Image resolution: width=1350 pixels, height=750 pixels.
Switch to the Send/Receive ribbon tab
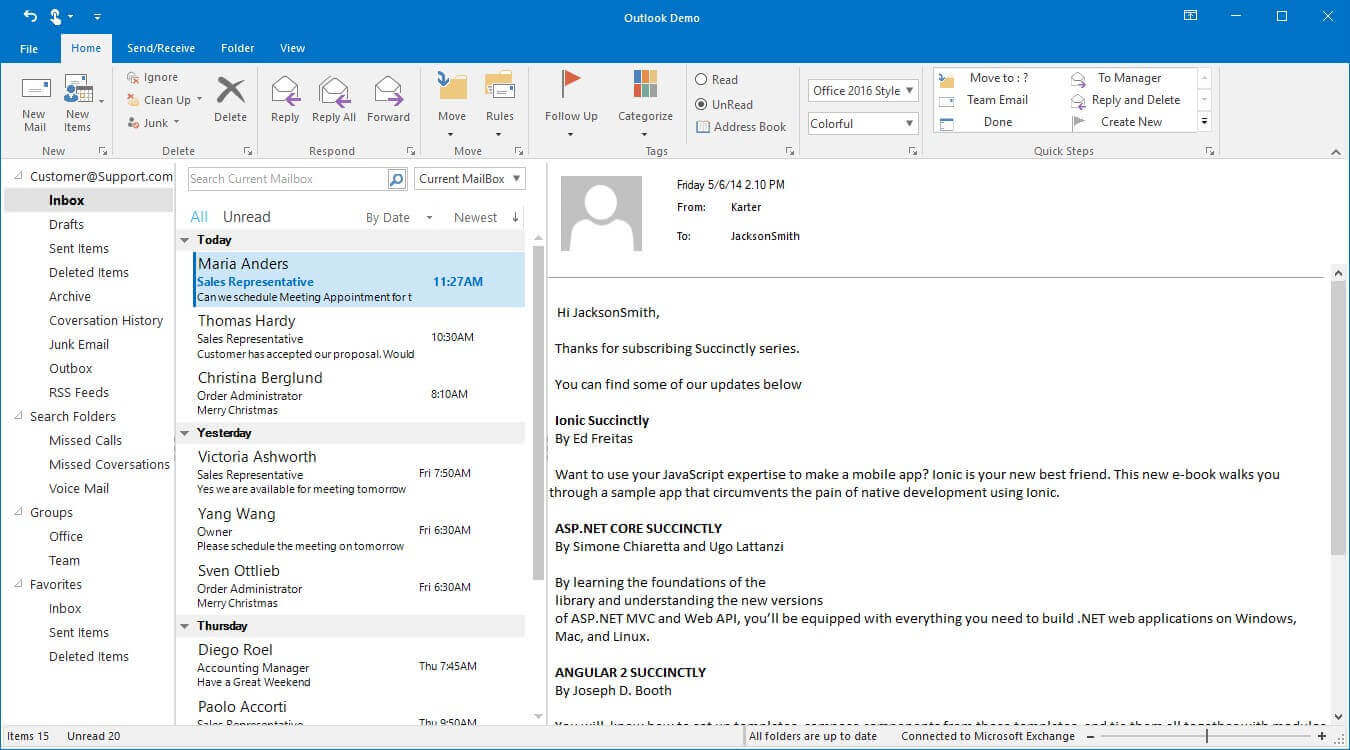161,47
